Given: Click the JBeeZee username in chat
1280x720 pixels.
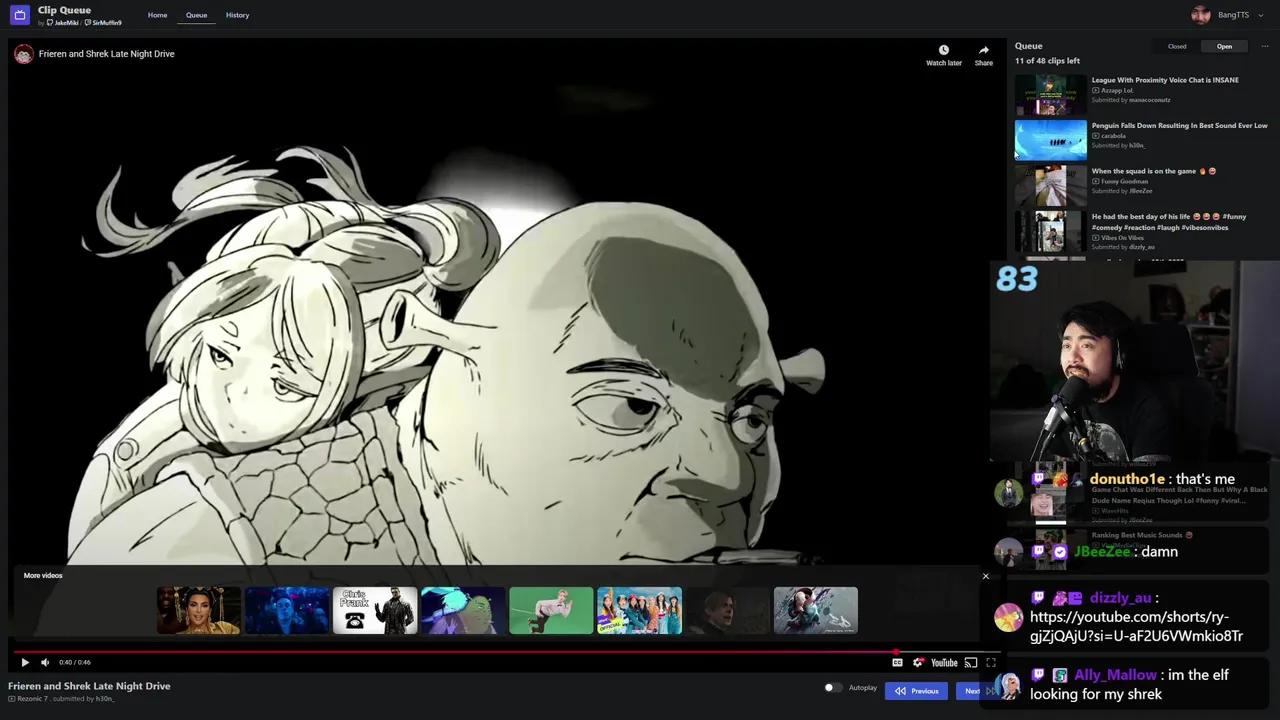Looking at the screenshot, I should pos(1102,552).
